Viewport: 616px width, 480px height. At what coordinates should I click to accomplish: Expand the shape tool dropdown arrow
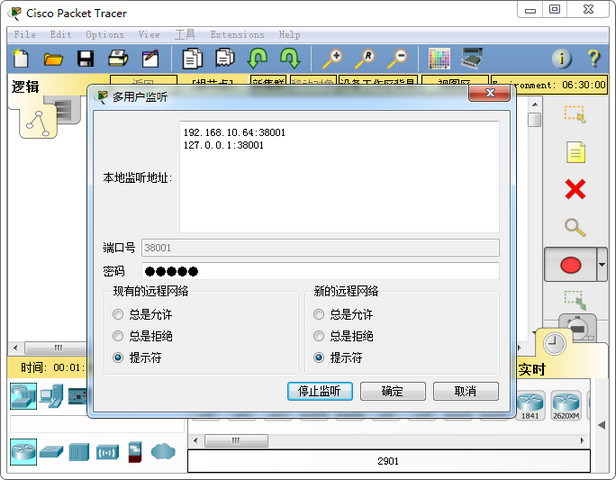click(x=602, y=265)
